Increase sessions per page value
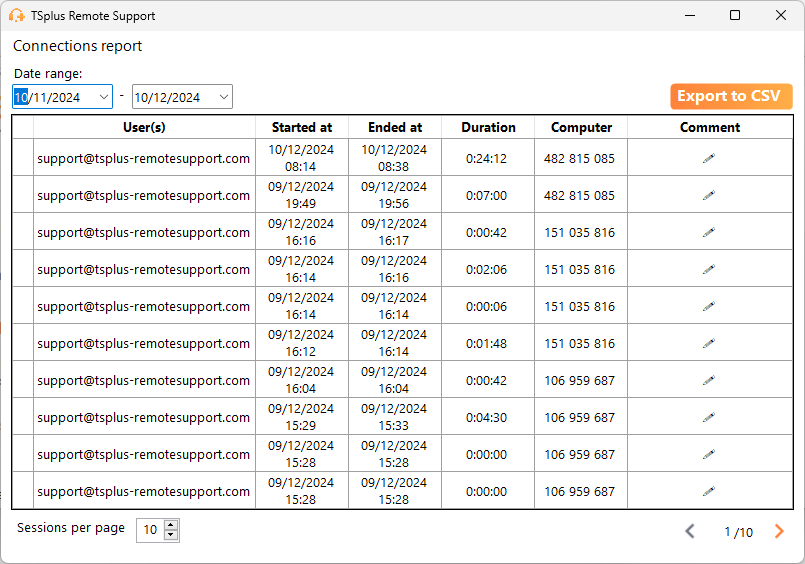Screen dimensions: 805x564 coord(171,525)
